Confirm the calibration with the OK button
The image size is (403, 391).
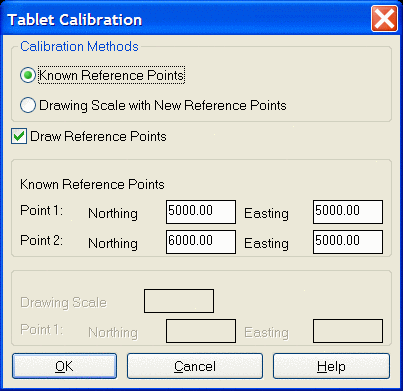pyautogui.click(x=65, y=366)
